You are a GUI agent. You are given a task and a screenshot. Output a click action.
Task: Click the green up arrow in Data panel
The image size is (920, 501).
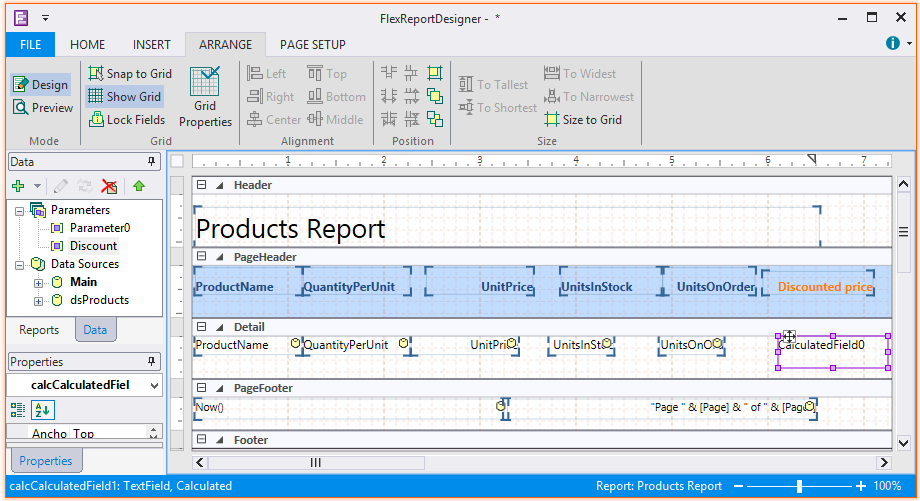click(139, 186)
